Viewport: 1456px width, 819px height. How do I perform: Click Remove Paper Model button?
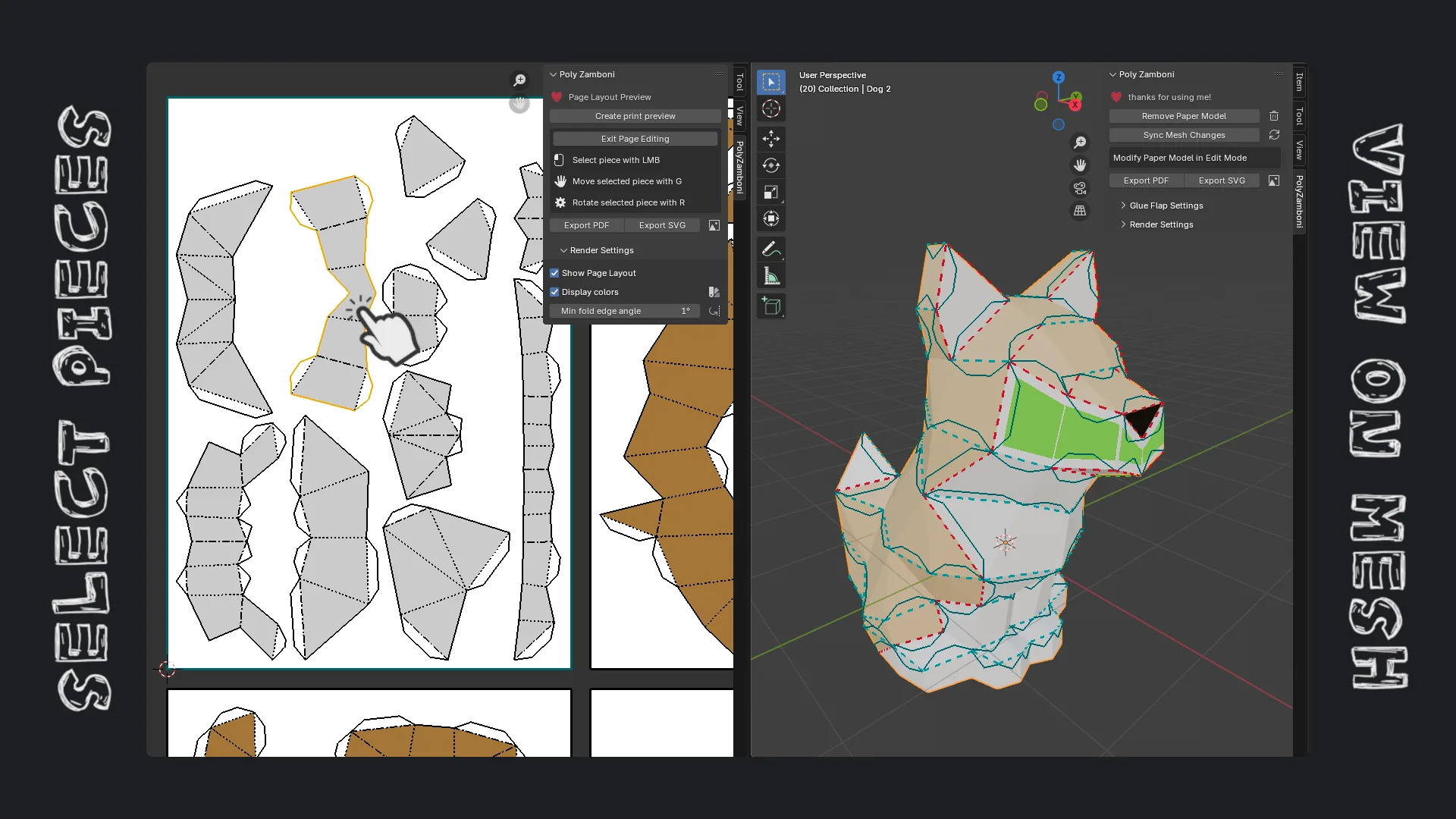[x=1184, y=116]
